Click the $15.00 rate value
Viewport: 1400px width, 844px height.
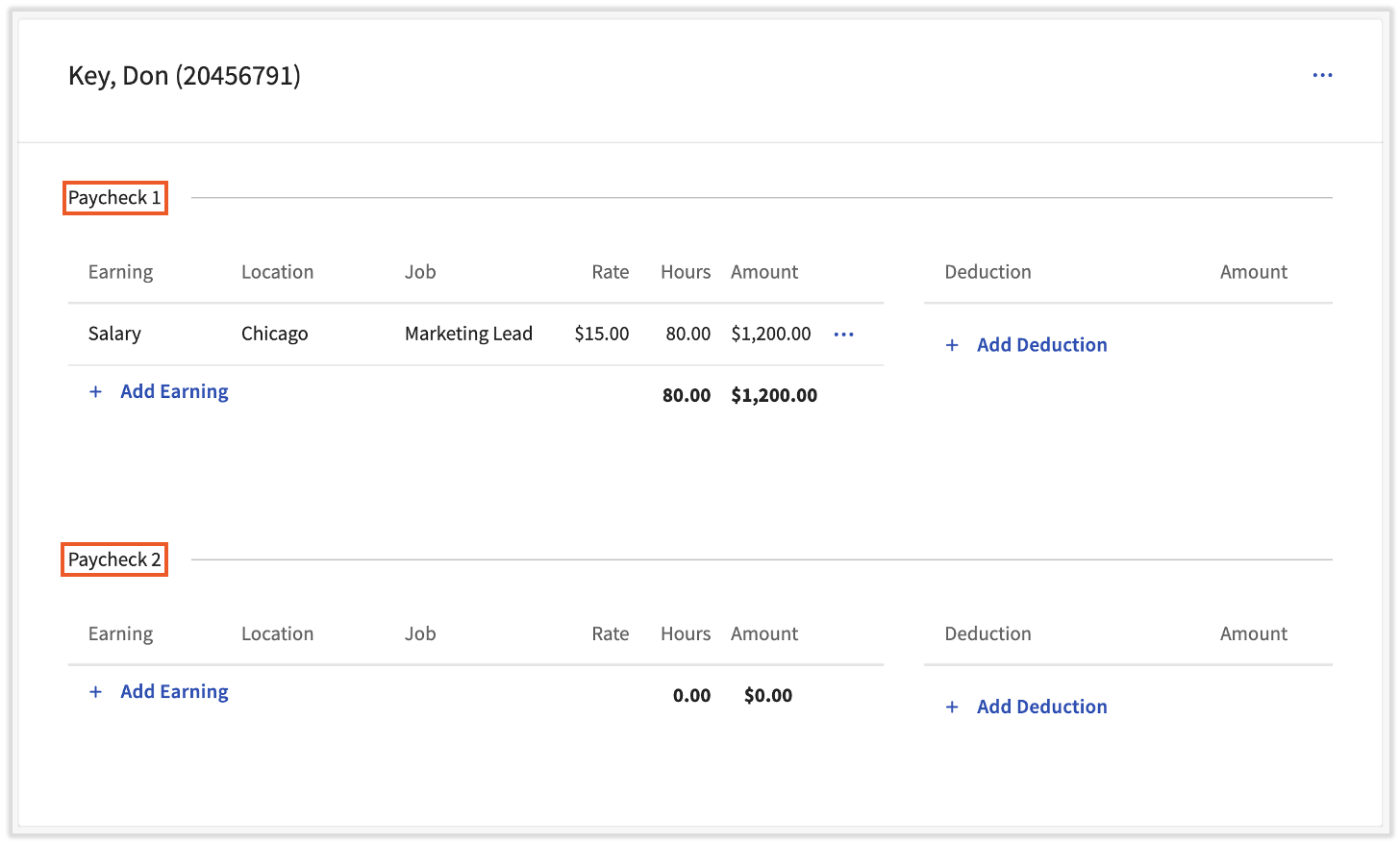coord(602,334)
